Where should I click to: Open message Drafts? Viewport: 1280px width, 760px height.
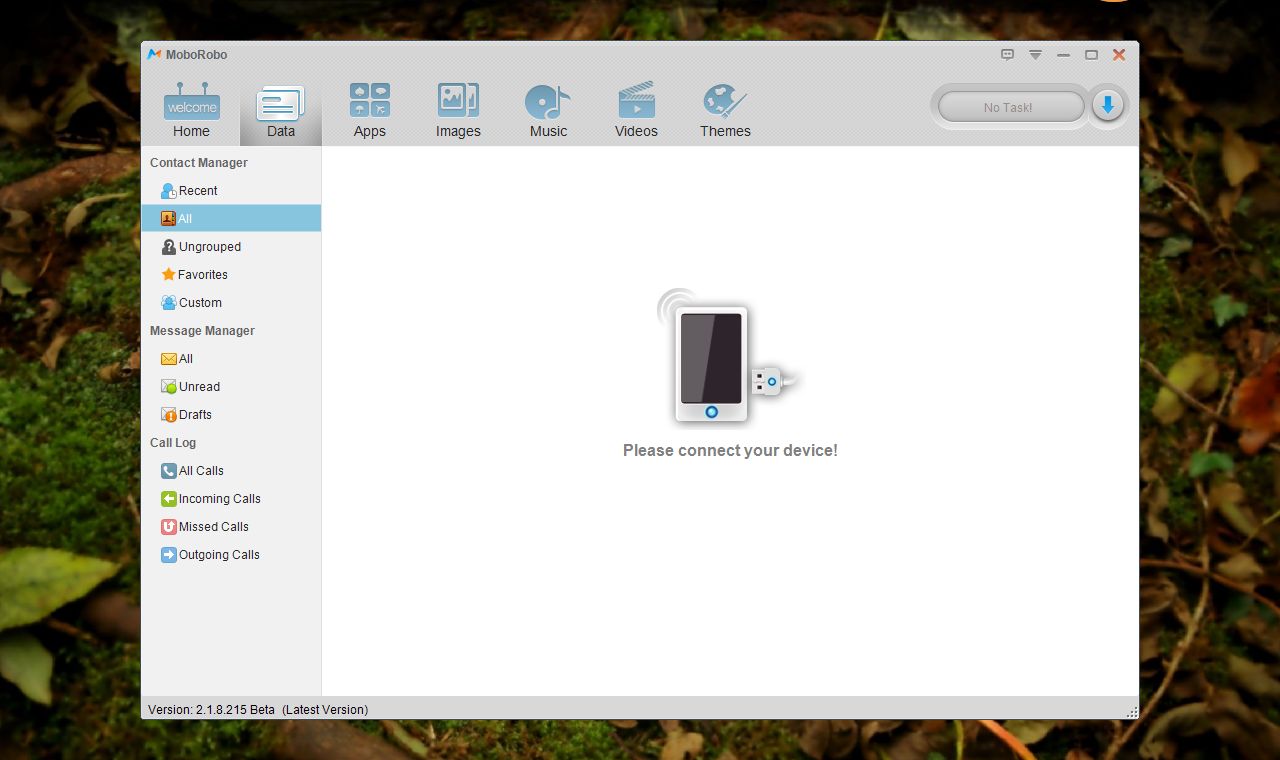click(x=231, y=414)
